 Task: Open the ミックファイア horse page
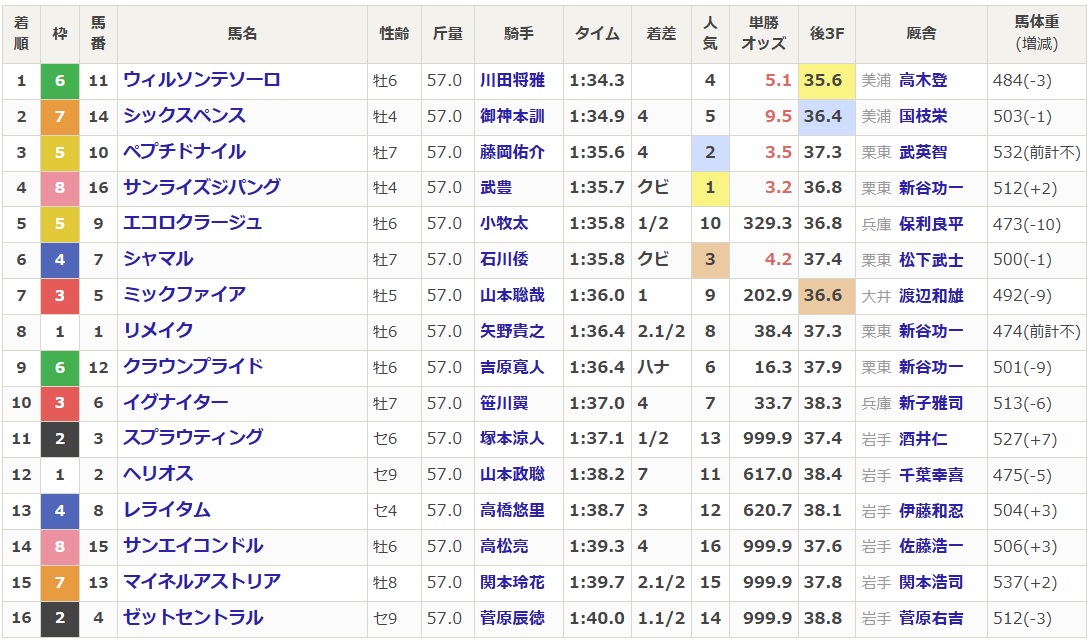[x=184, y=295]
